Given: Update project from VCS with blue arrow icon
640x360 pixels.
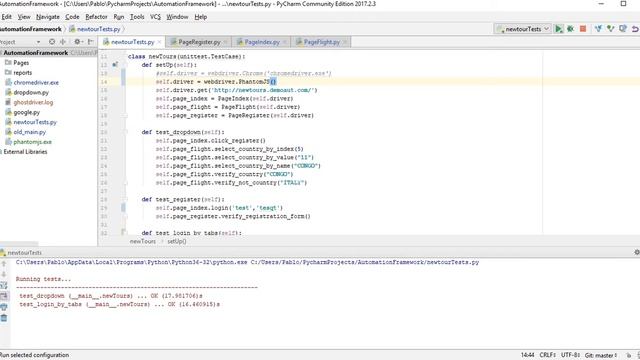Looking at the screenshot, I should pyautogui.click(x=598, y=29).
